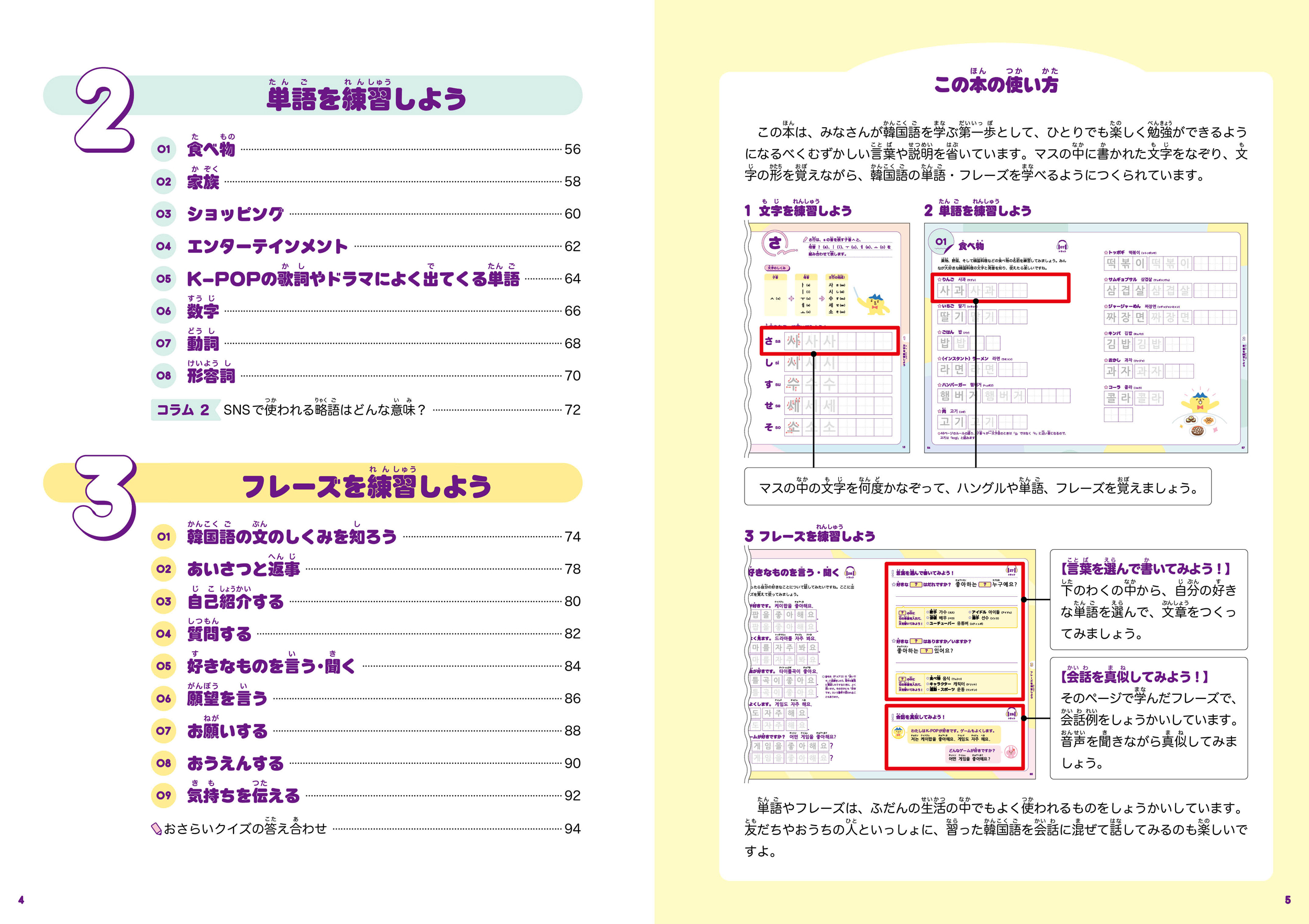
Task: Click the 07 badge beside お願いする
Action: (x=163, y=731)
